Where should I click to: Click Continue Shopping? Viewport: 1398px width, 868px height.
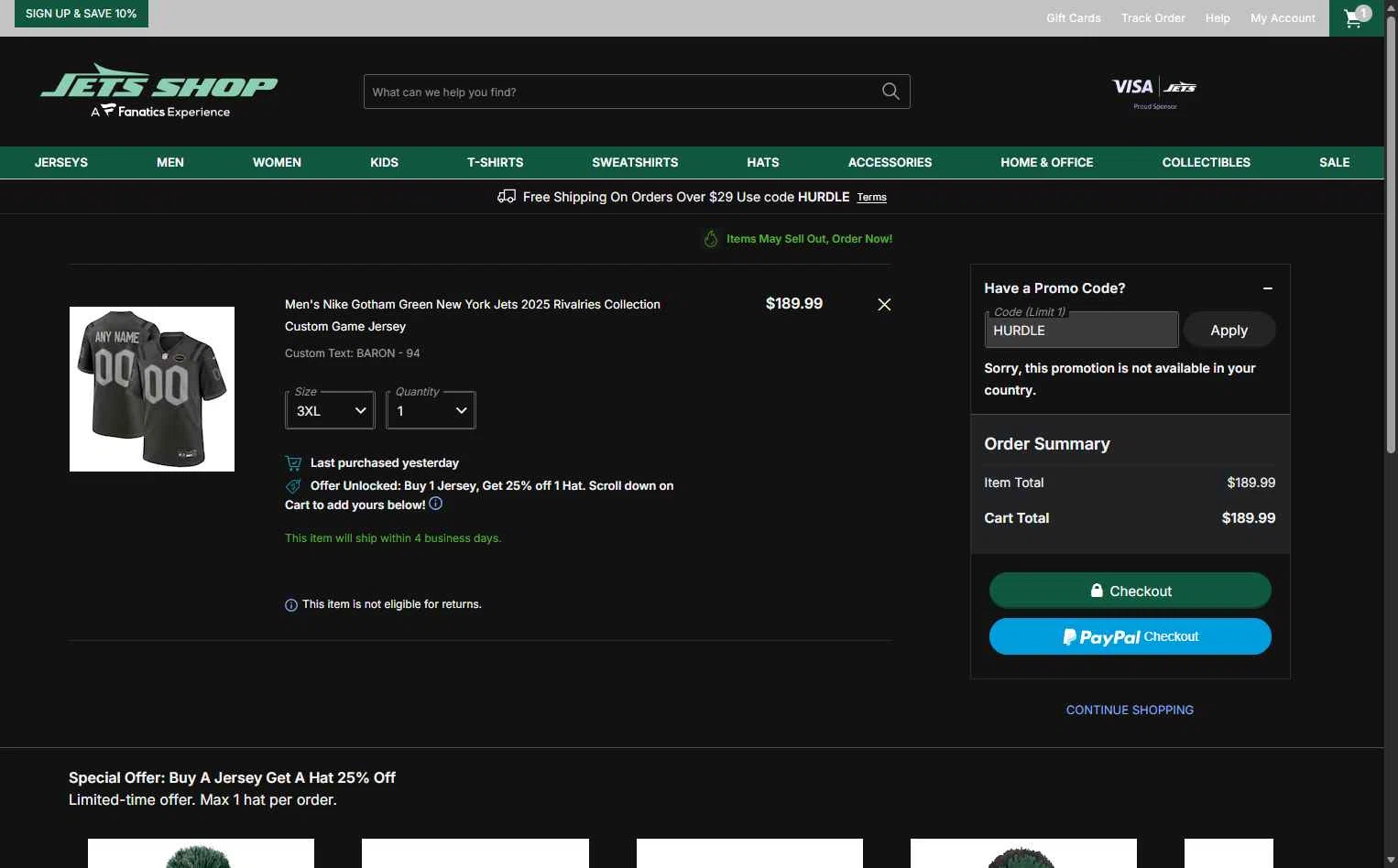tap(1130, 710)
